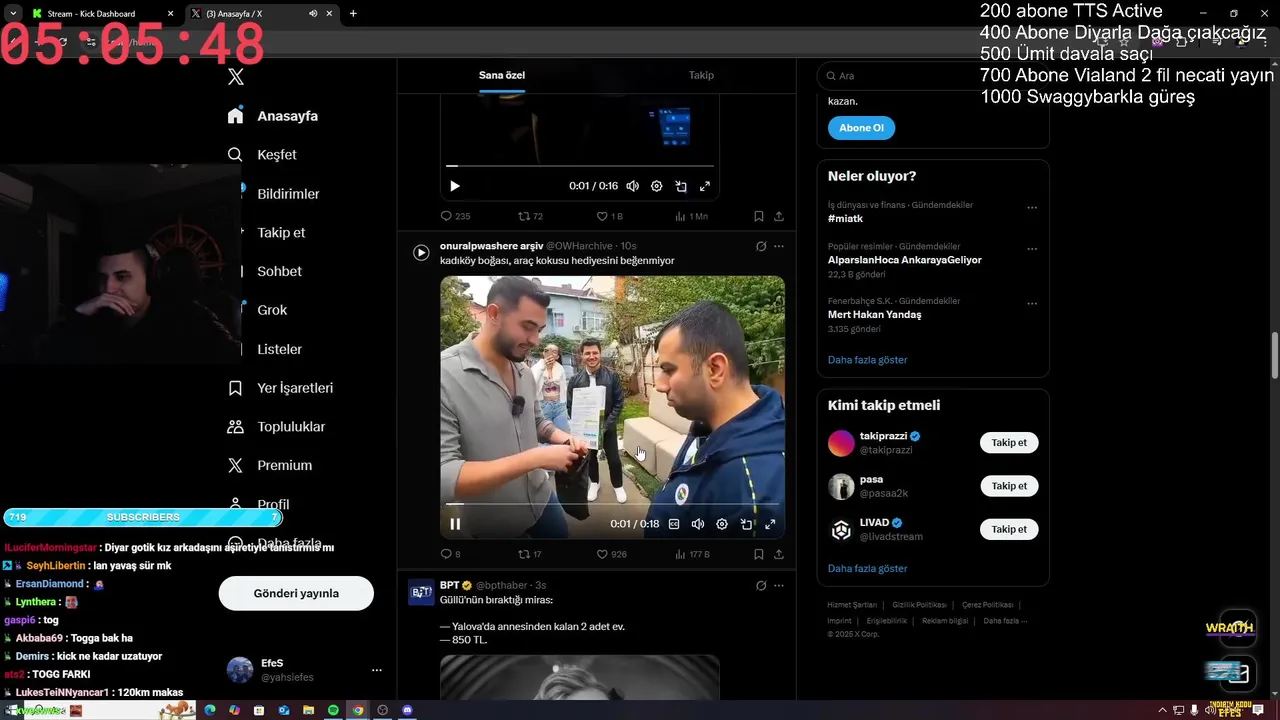Open more menu on onuralpwashere post
This screenshot has height=720, width=1280.
(x=779, y=246)
